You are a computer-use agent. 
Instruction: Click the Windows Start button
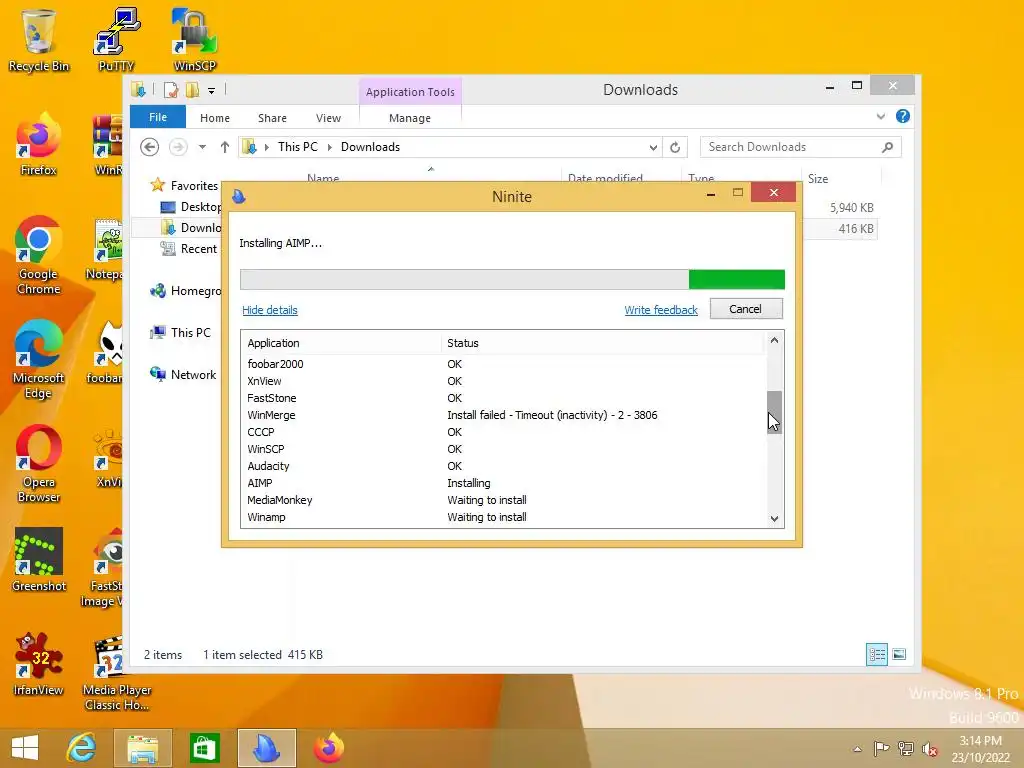coord(25,748)
